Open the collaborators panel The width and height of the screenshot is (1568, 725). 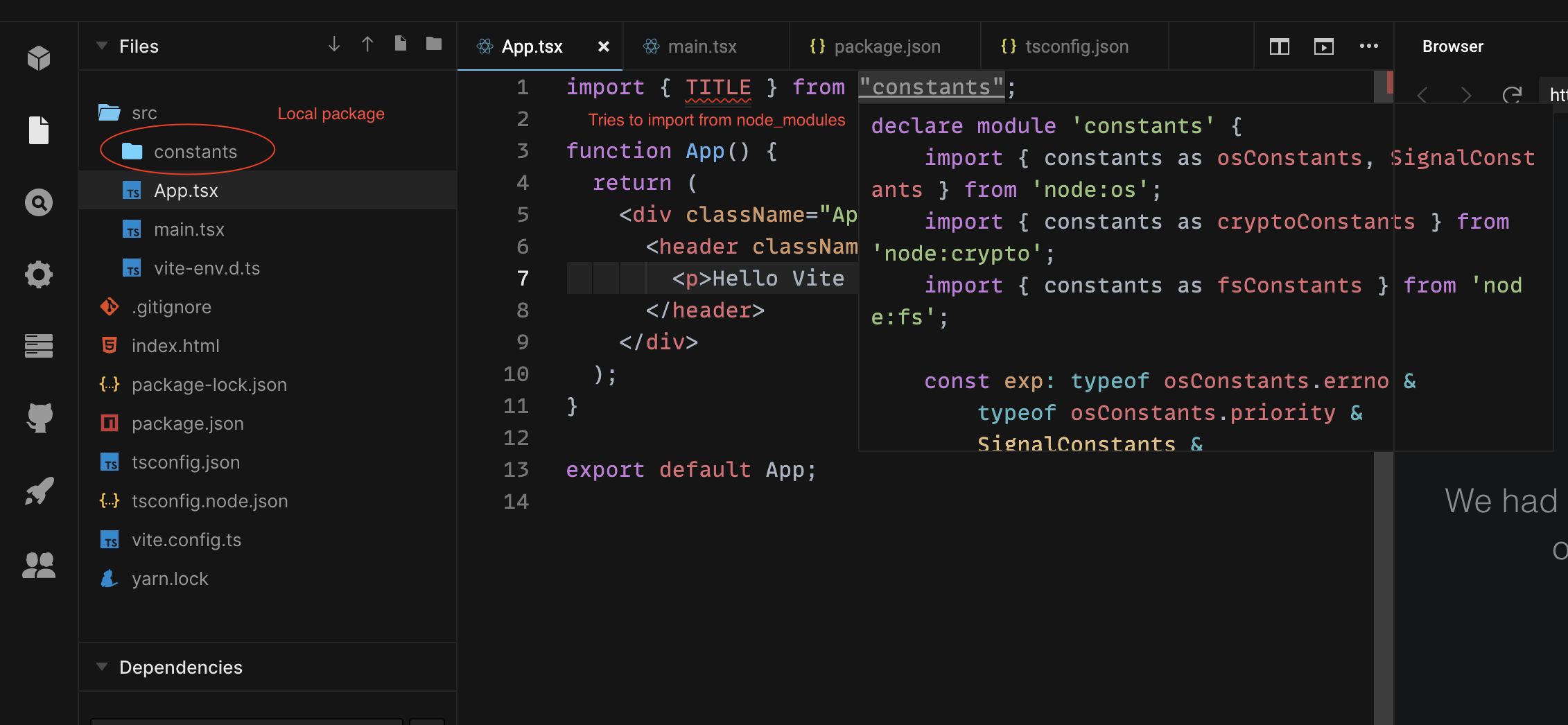click(40, 565)
